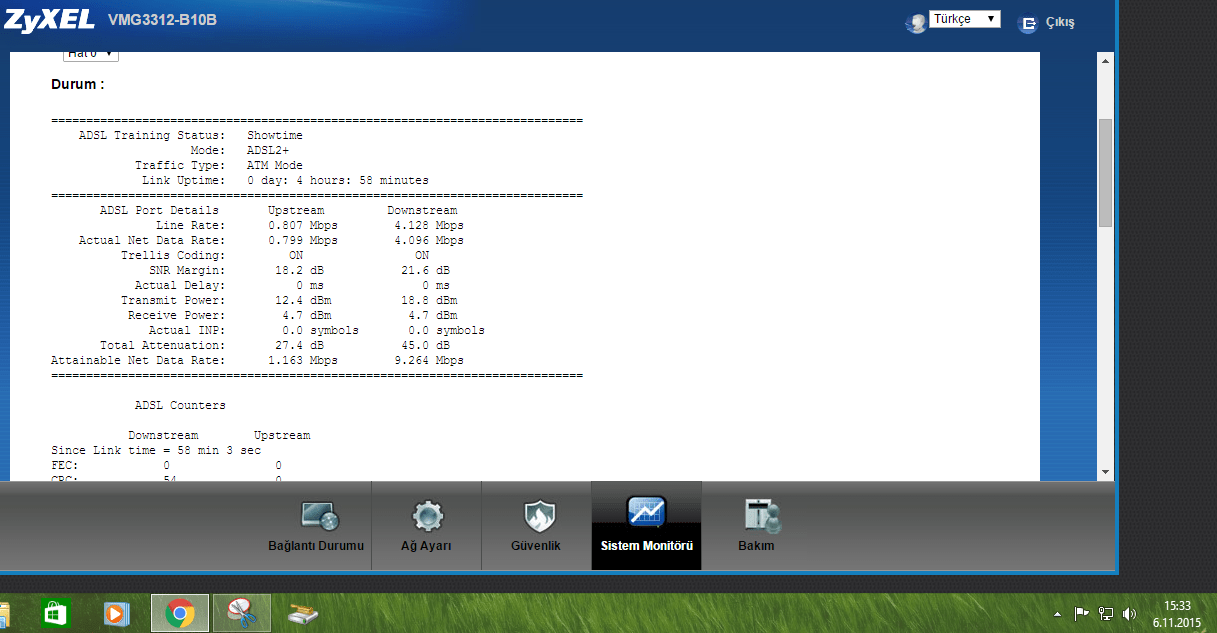The image size is (1217, 633).
Task: Click the Çıkış logout link
Action: click(x=1060, y=23)
